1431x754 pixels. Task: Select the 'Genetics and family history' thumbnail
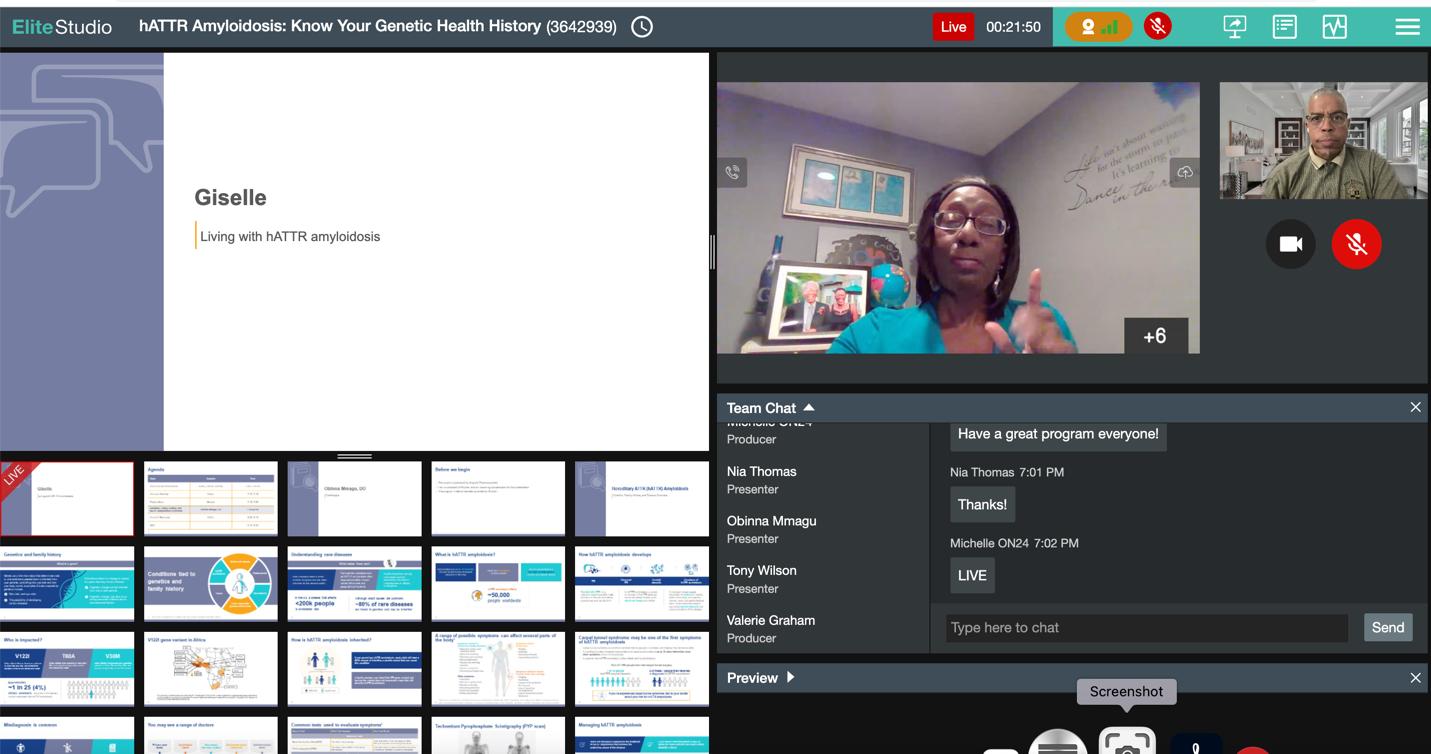pyautogui.click(x=67, y=584)
